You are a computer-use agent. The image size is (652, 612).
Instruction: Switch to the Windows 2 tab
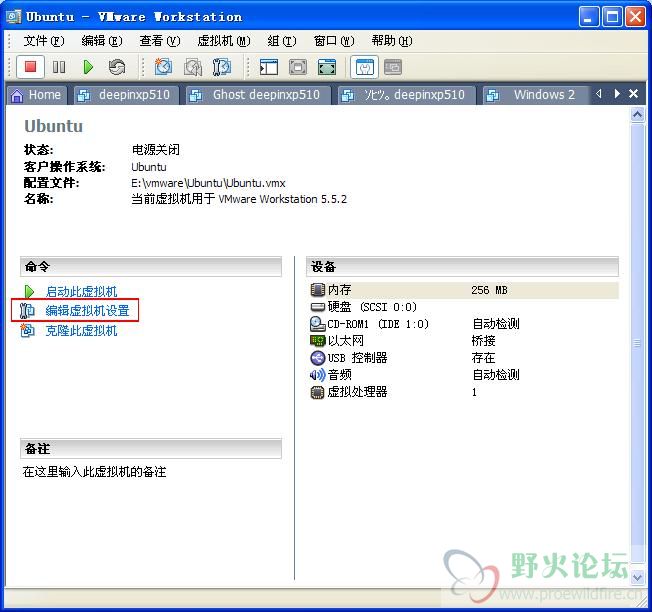click(x=536, y=95)
